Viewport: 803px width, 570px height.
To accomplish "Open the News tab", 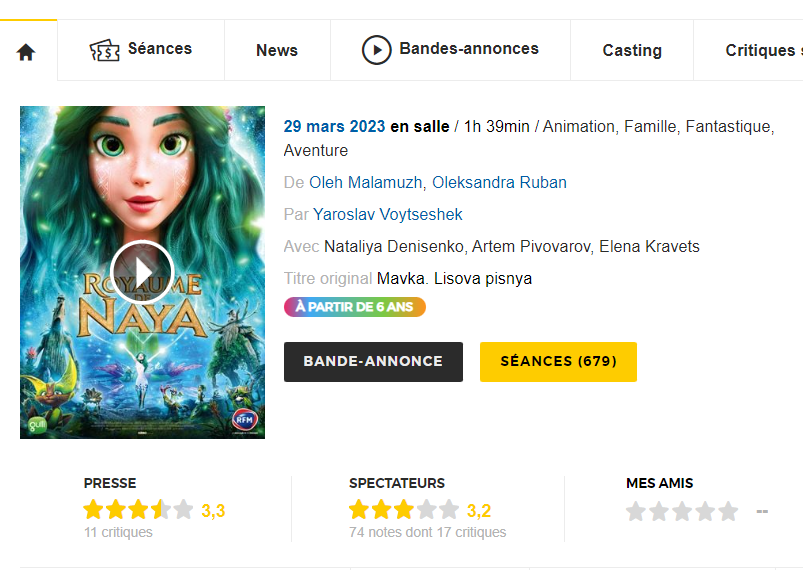I will point(277,50).
